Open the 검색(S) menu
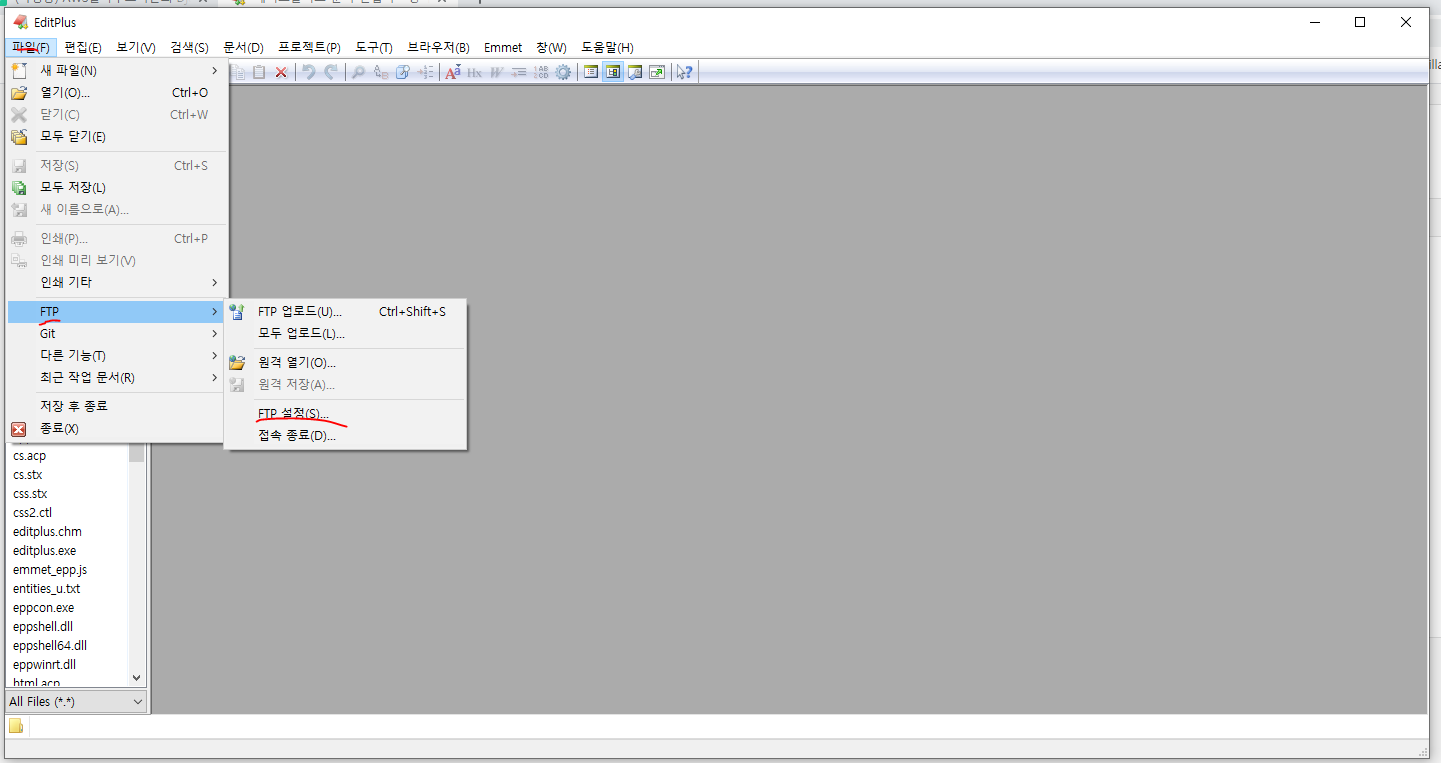 (x=190, y=47)
